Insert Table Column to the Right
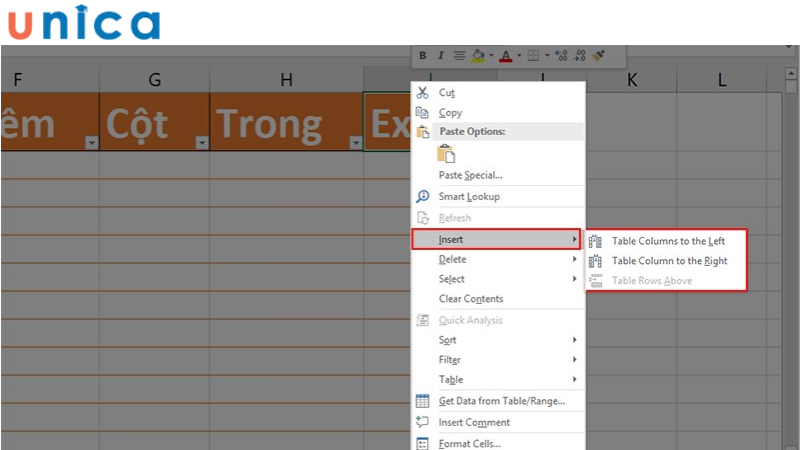 click(669, 261)
